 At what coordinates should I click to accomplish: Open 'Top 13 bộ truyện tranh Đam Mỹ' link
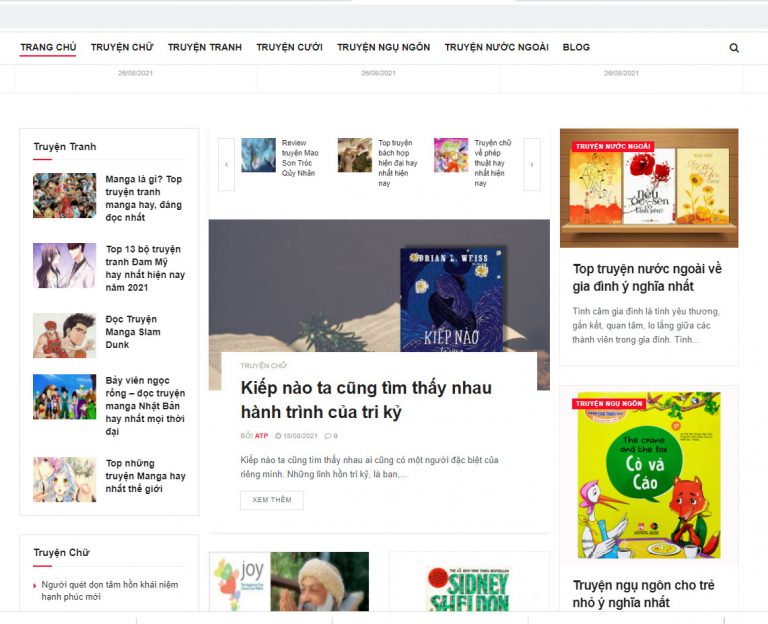[x=145, y=268]
